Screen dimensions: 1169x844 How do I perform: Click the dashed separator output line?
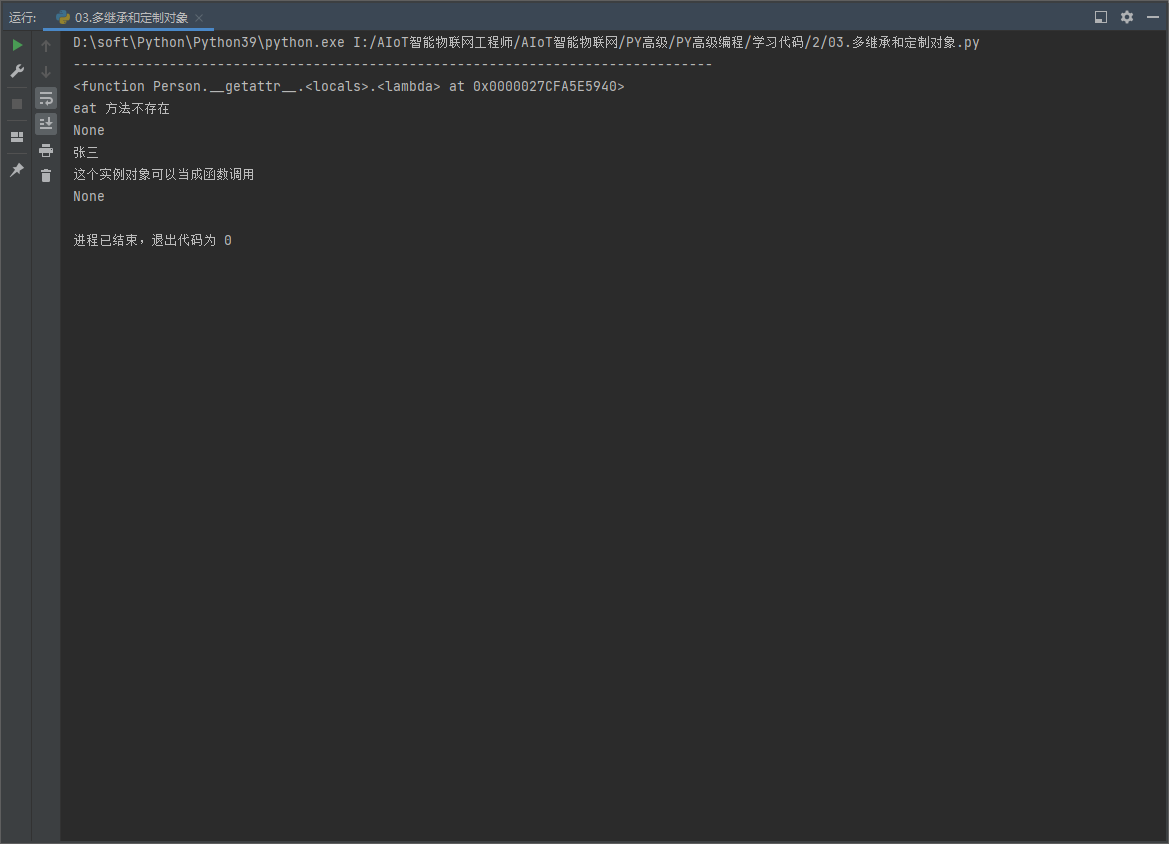point(393,65)
